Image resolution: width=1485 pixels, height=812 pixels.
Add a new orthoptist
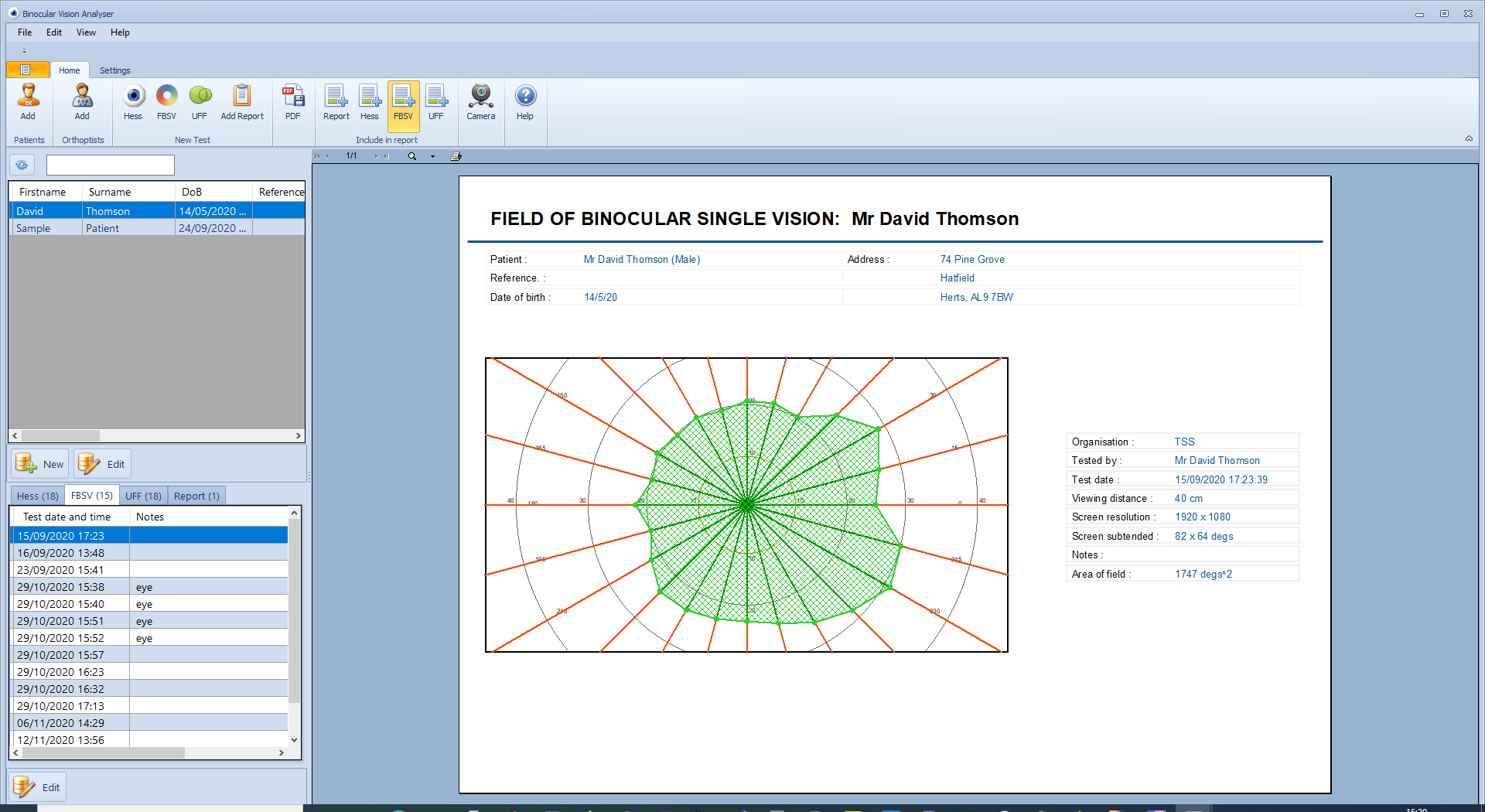tap(82, 102)
